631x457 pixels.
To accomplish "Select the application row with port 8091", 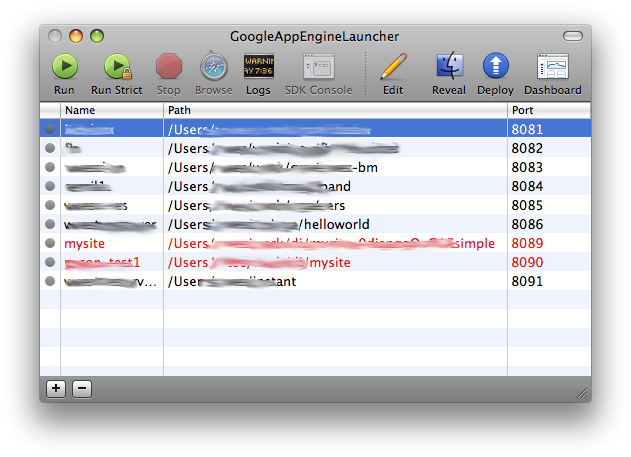I will (300, 281).
